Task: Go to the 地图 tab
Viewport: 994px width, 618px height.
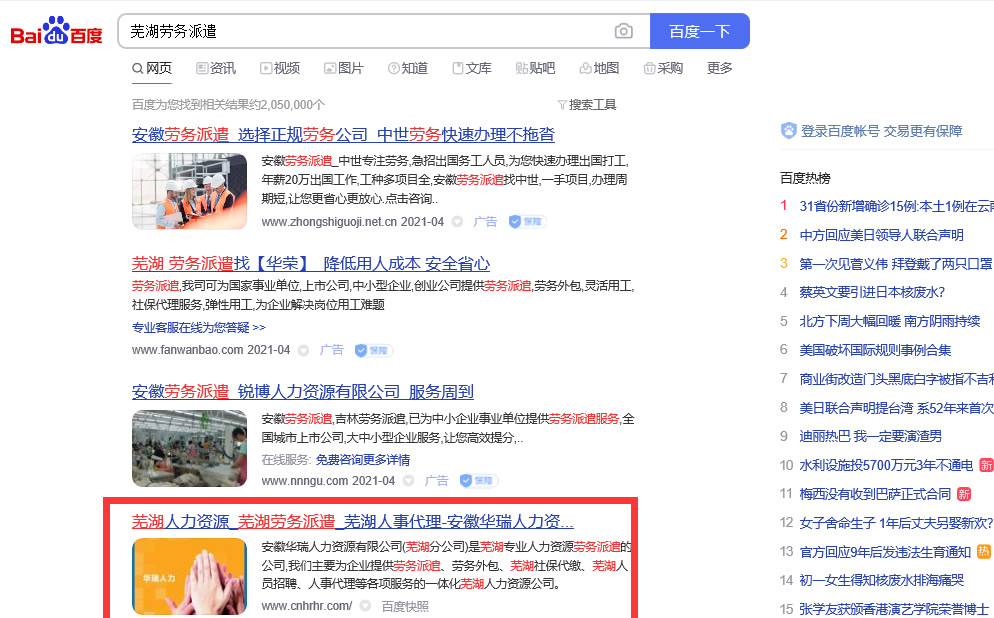Action: tap(599, 68)
